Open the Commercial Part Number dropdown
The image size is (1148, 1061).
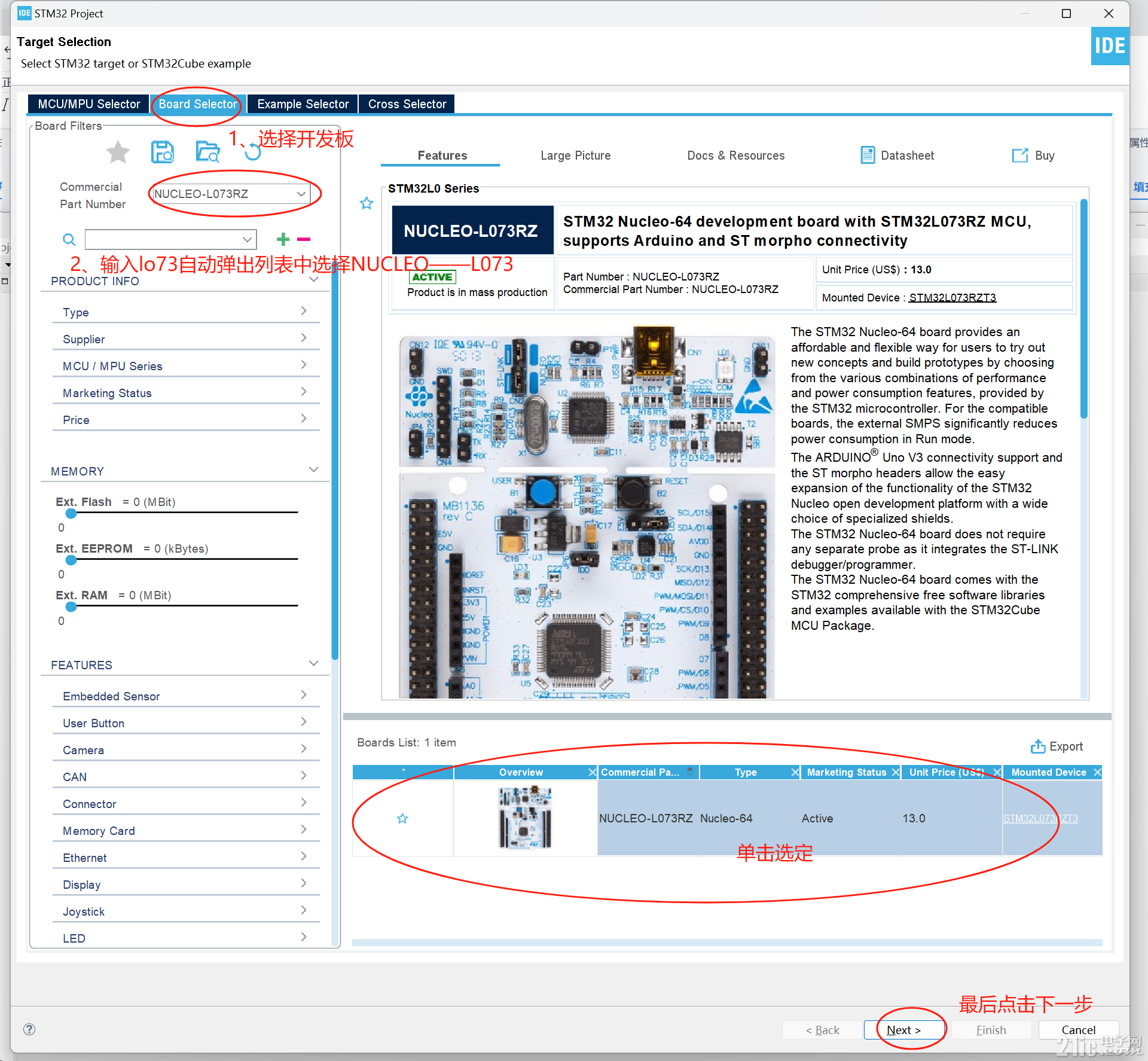(x=301, y=194)
